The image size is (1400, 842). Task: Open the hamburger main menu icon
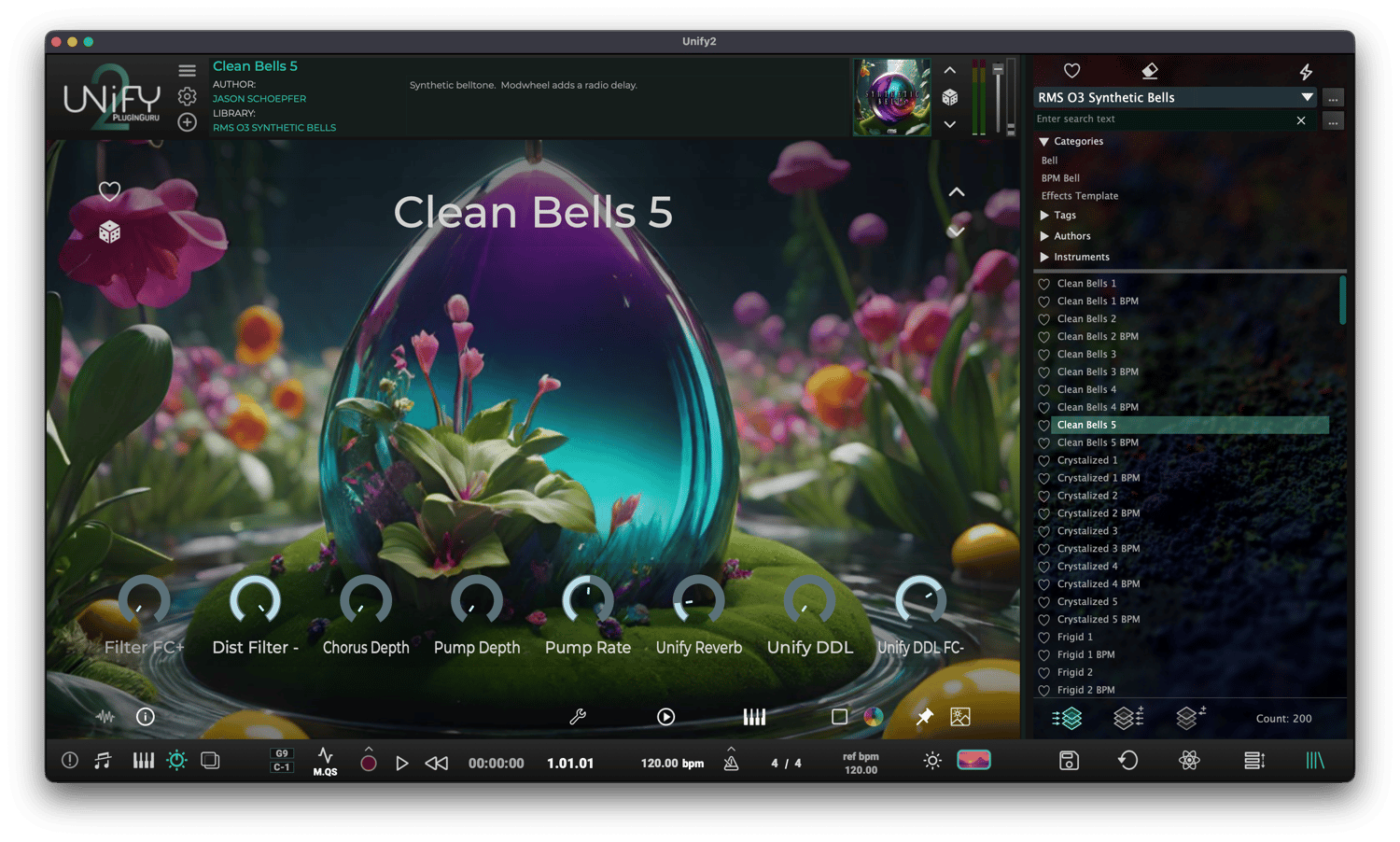click(188, 70)
